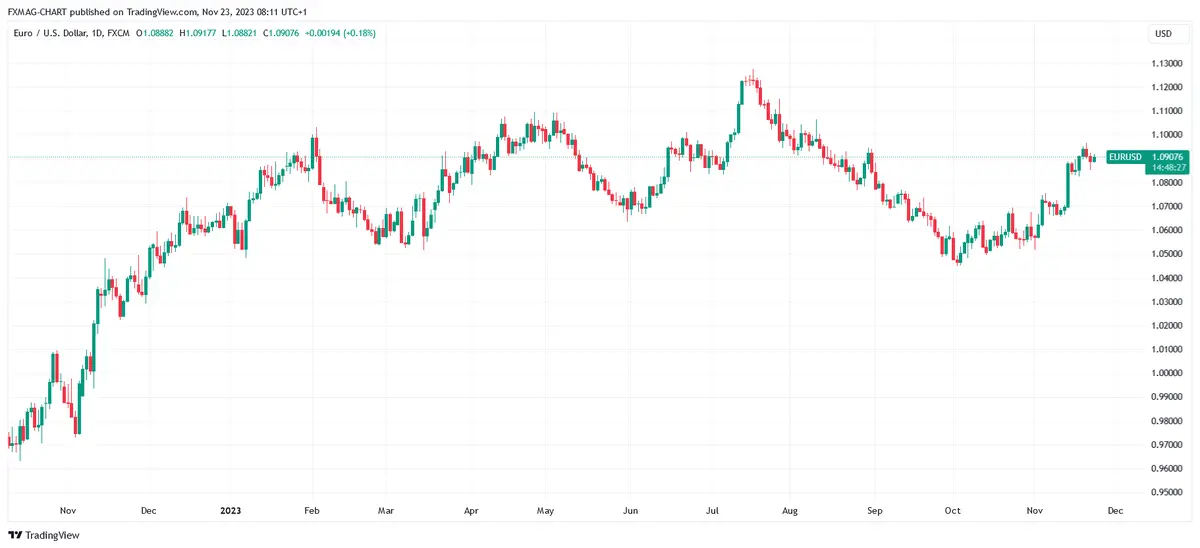Click the 1.07000 price axis label
The width and height of the screenshot is (1200, 548).
[x=1166, y=206]
